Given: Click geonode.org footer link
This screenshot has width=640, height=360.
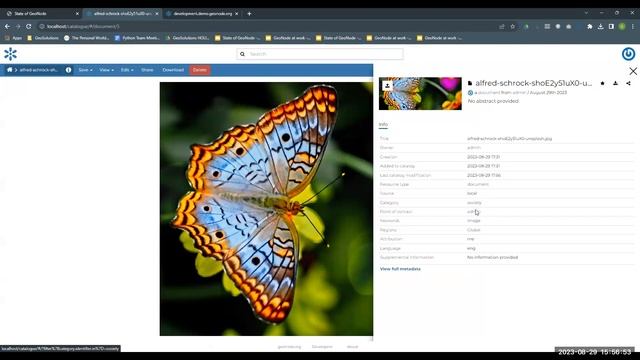Looking at the screenshot, I should (289, 347).
